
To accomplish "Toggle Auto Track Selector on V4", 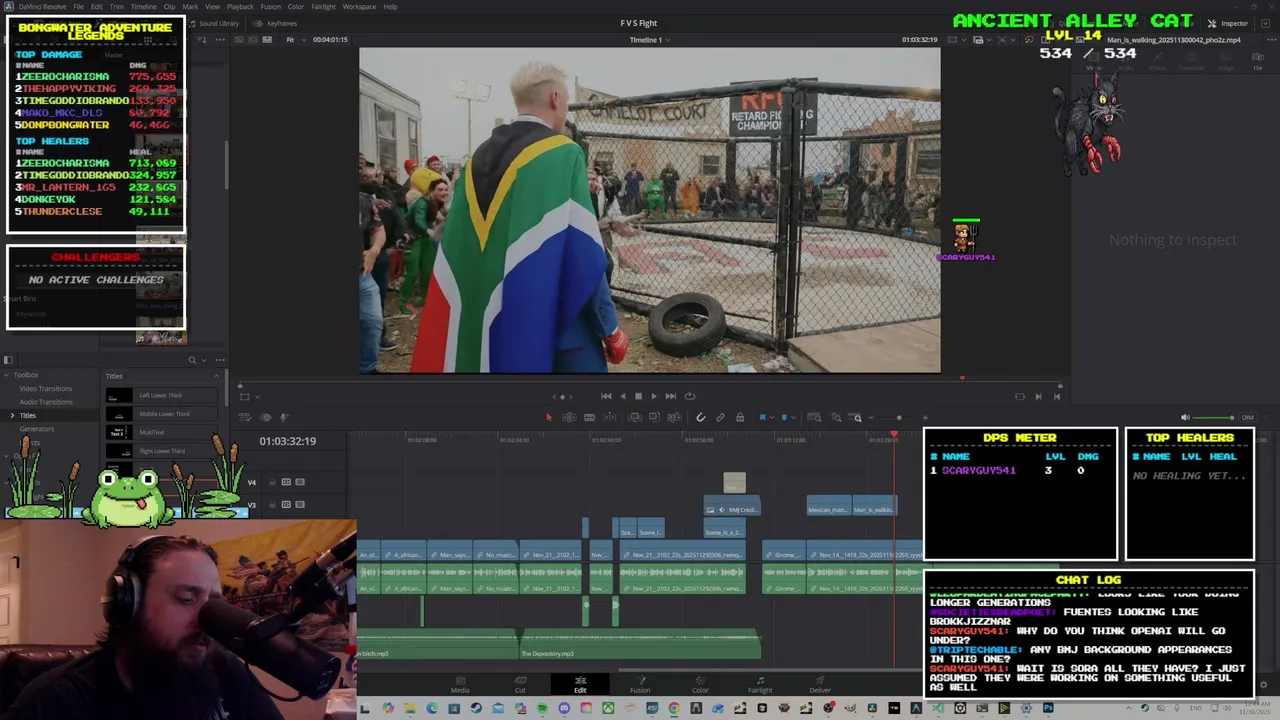I will (x=286, y=482).
